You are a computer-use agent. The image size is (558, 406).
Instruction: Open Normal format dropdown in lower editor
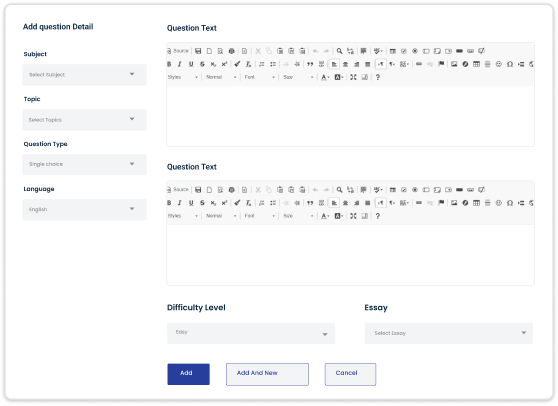click(221, 216)
